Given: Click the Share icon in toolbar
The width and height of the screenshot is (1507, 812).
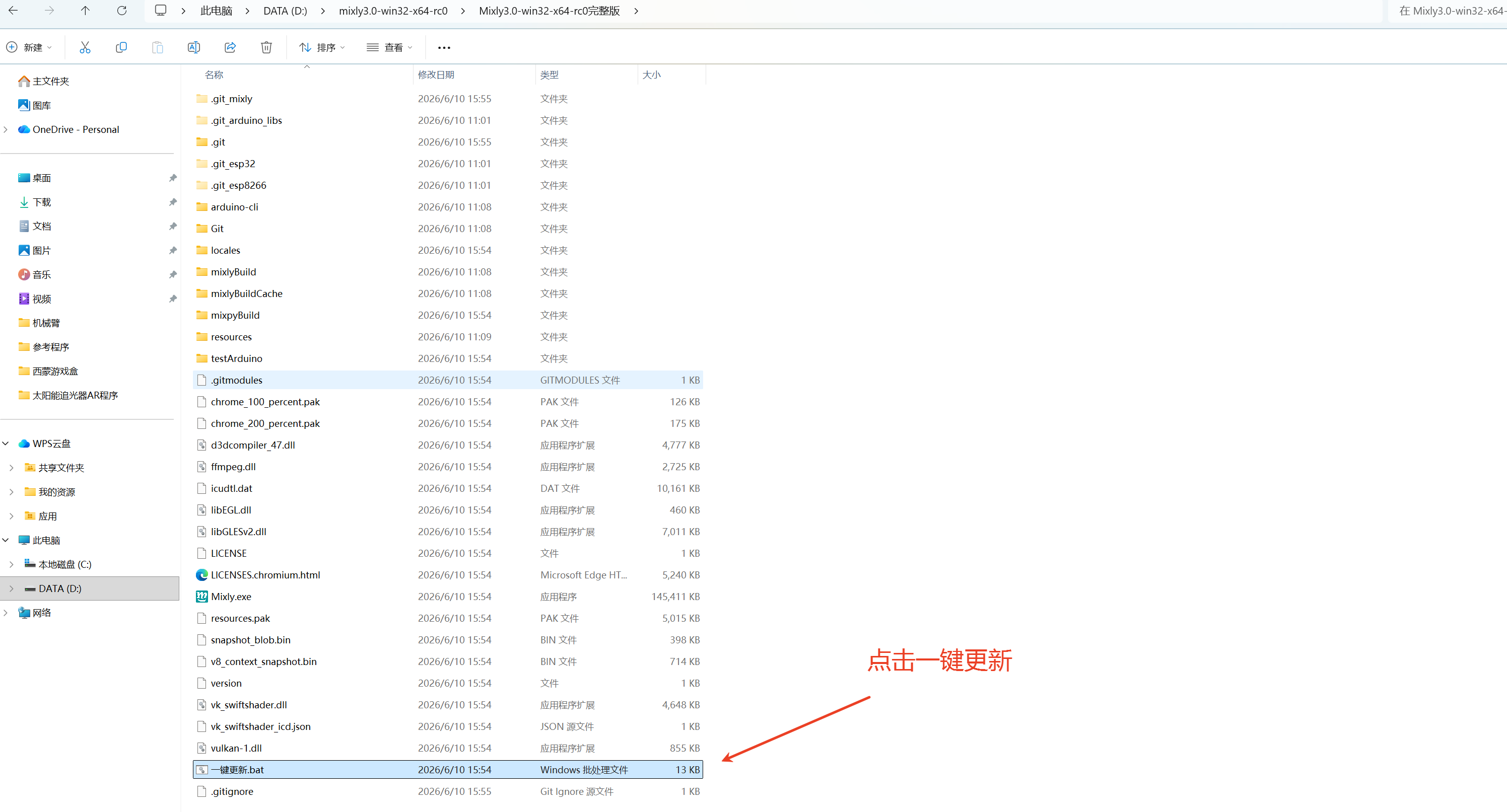Looking at the screenshot, I should [230, 47].
